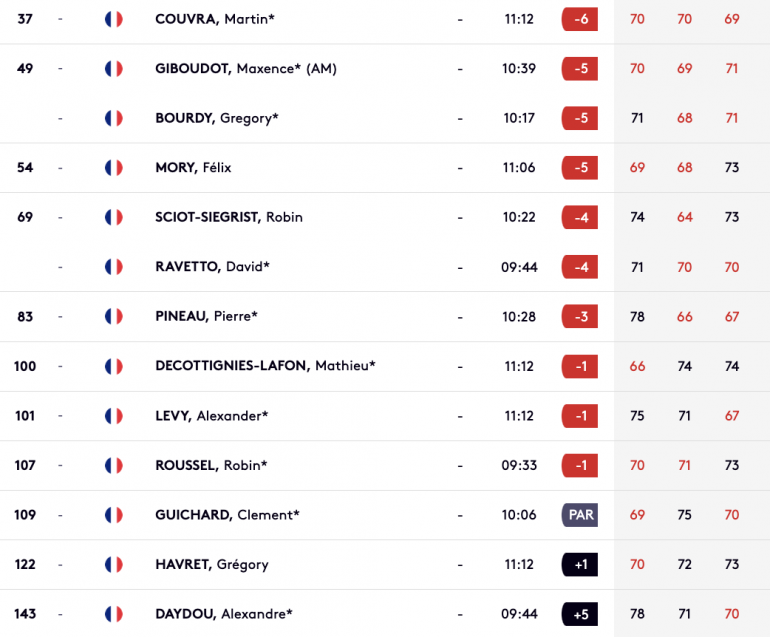Click GUICHARD, Clement's PAR score badge

click(580, 515)
